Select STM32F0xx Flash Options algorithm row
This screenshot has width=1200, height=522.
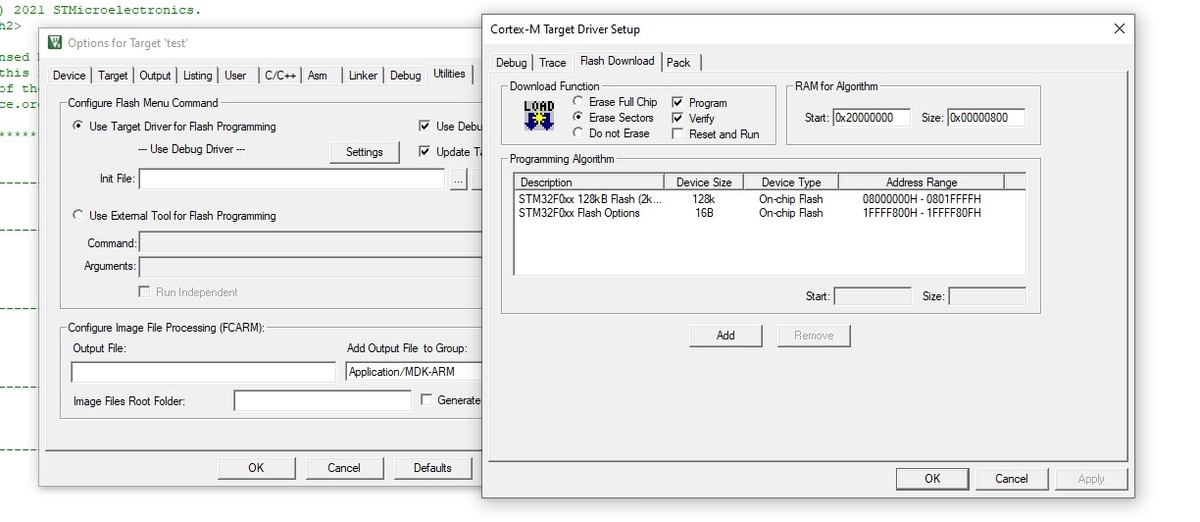[579, 212]
